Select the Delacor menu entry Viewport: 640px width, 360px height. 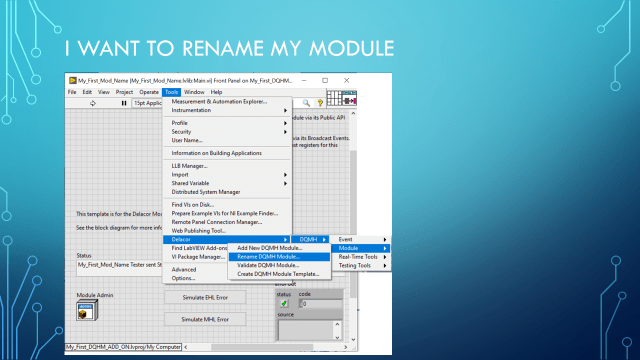pos(227,240)
